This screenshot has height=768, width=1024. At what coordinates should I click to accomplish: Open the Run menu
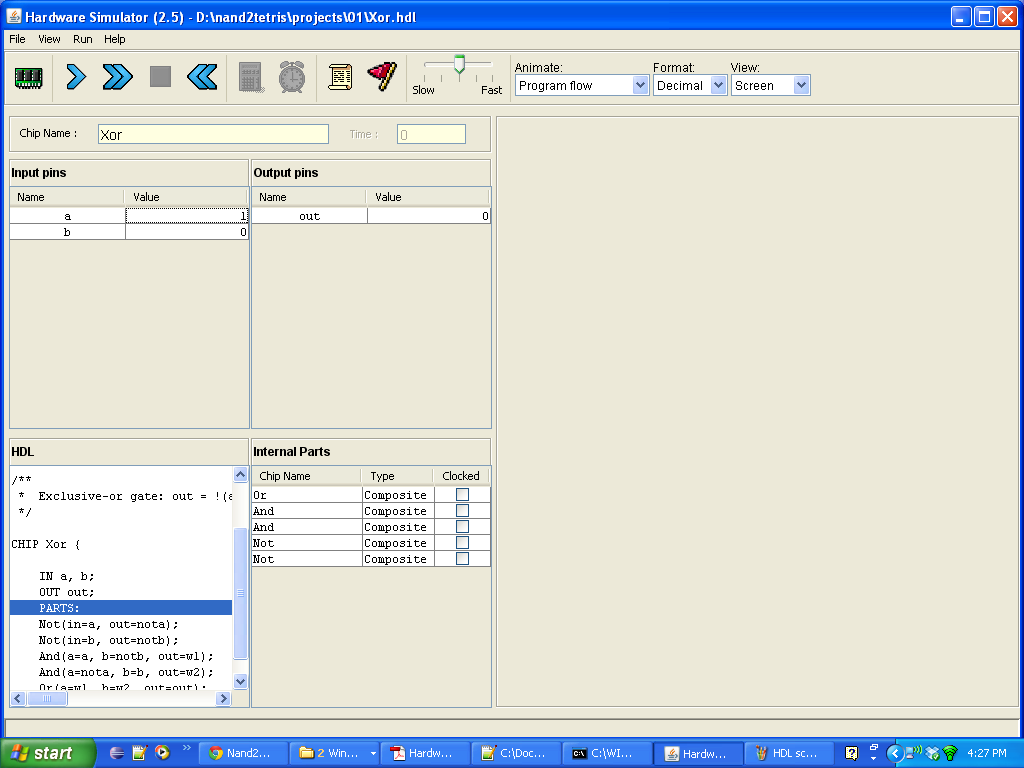coord(82,39)
